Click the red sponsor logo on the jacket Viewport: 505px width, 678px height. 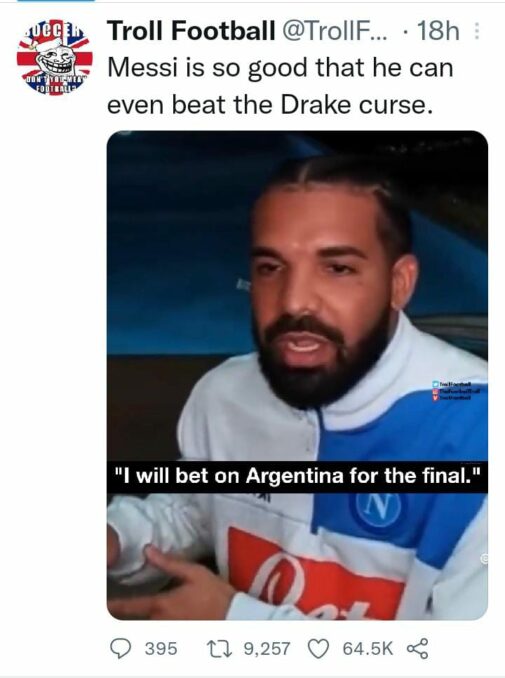316,573
